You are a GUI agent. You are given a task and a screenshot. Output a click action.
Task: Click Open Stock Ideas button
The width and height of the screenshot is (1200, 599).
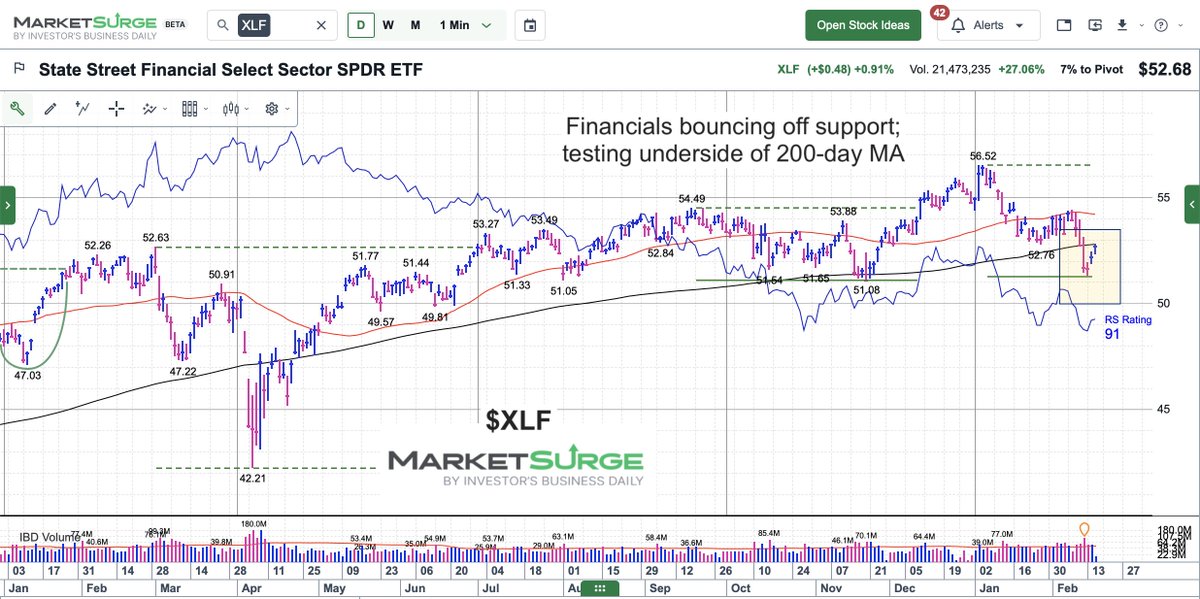click(x=863, y=25)
